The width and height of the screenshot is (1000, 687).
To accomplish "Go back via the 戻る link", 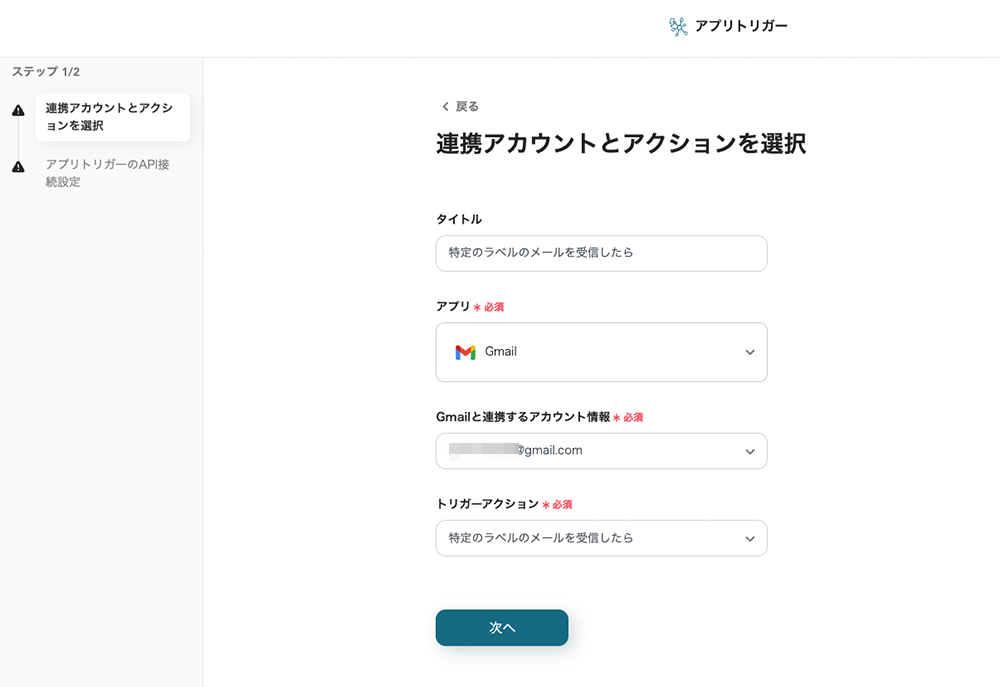I will point(467,107).
